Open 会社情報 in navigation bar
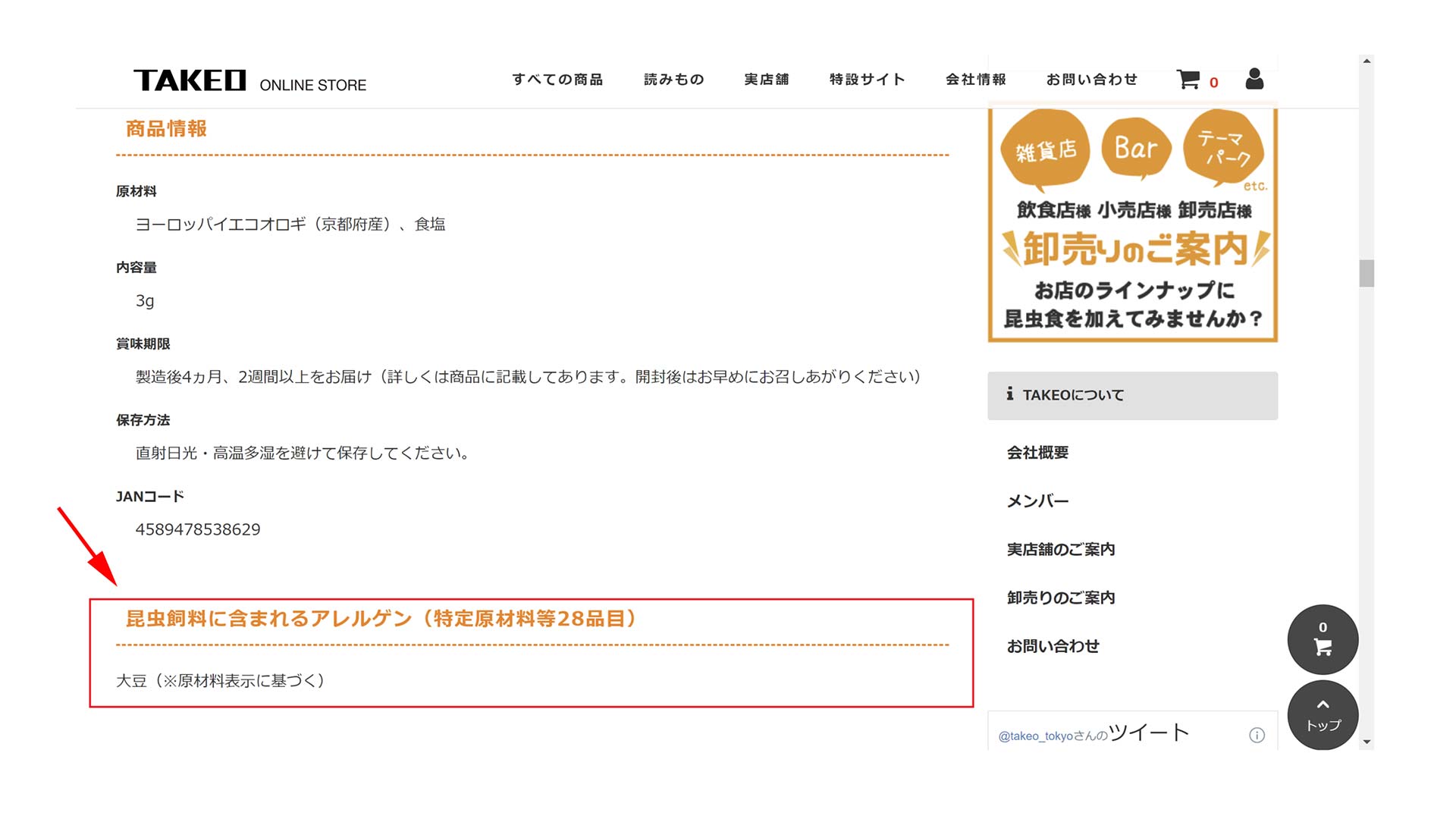This screenshot has width=1456, height=819. 975,80
